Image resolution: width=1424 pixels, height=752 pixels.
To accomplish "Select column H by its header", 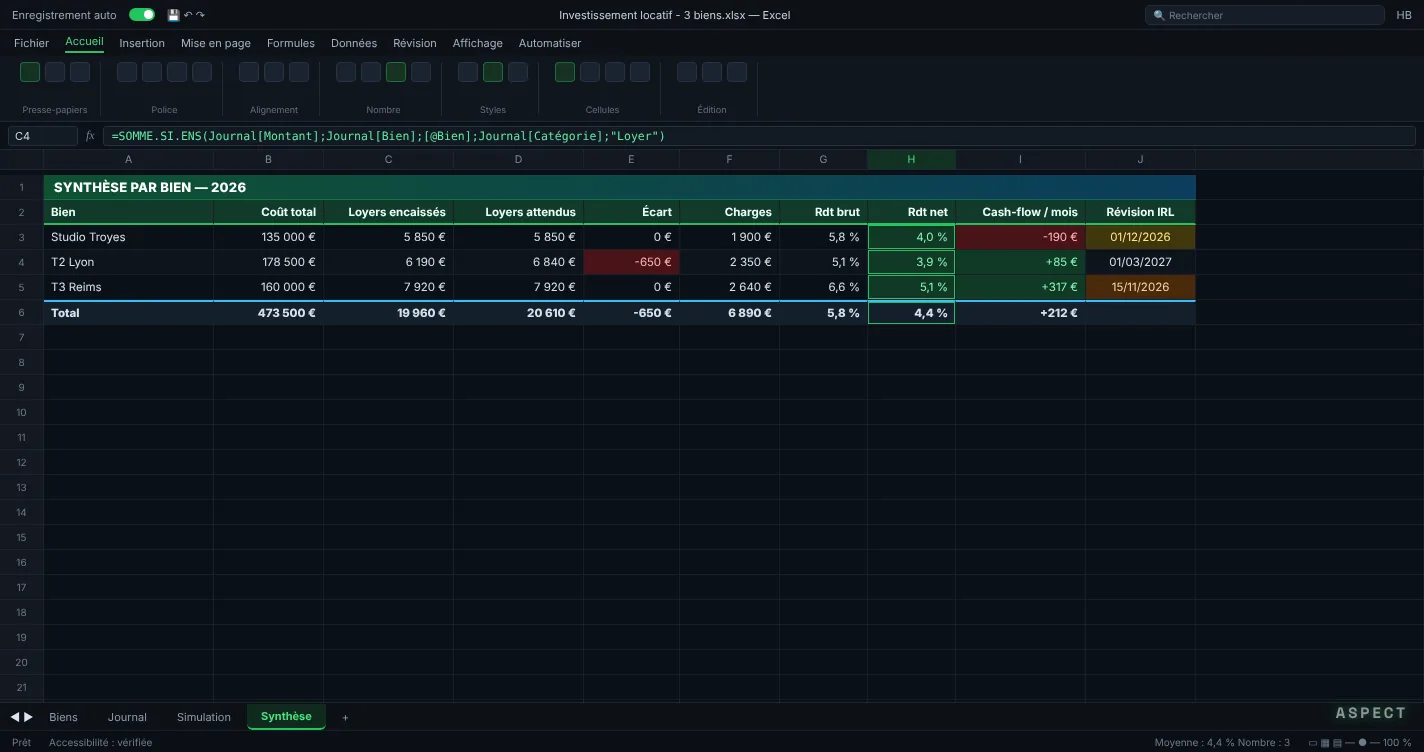I will click(911, 159).
